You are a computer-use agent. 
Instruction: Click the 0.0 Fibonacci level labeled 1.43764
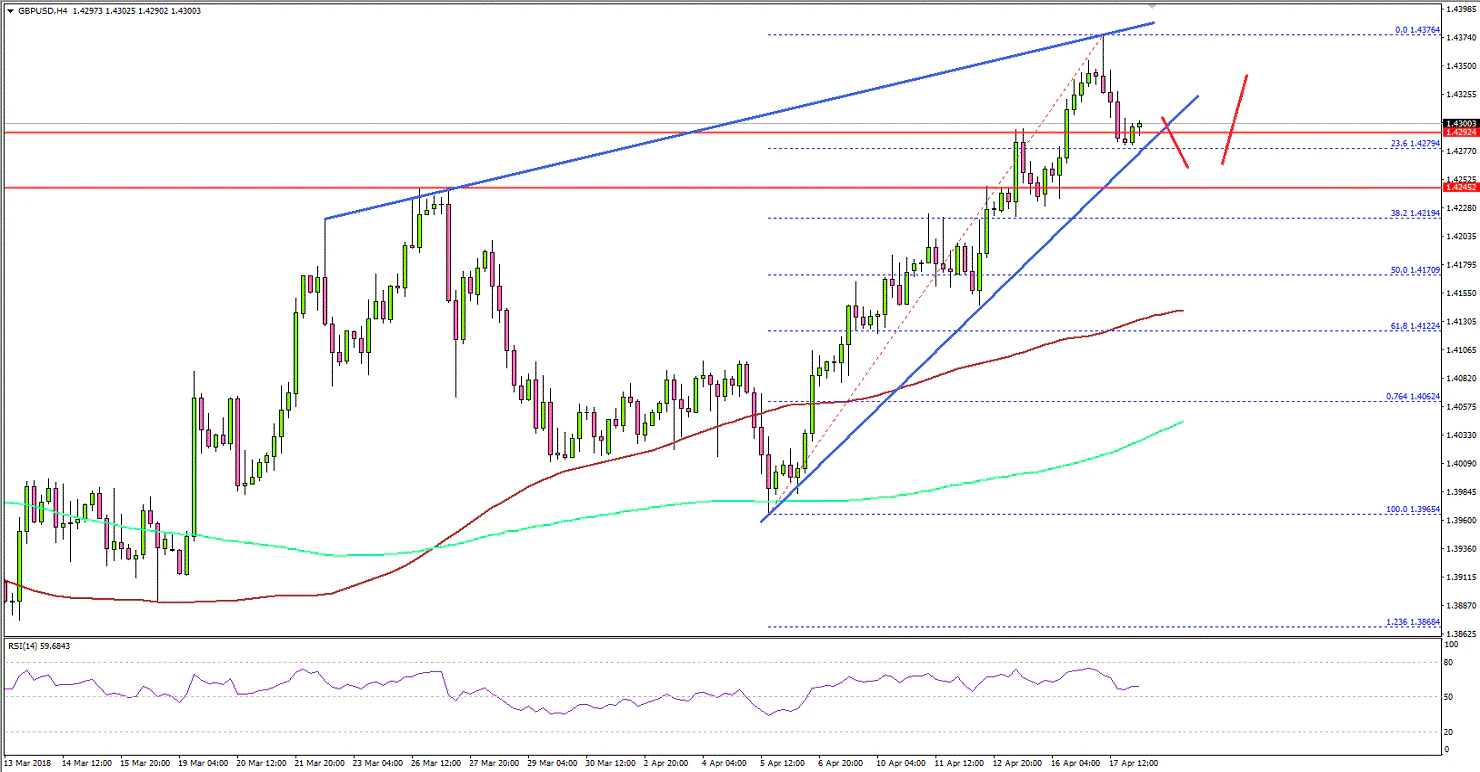pos(1415,31)
